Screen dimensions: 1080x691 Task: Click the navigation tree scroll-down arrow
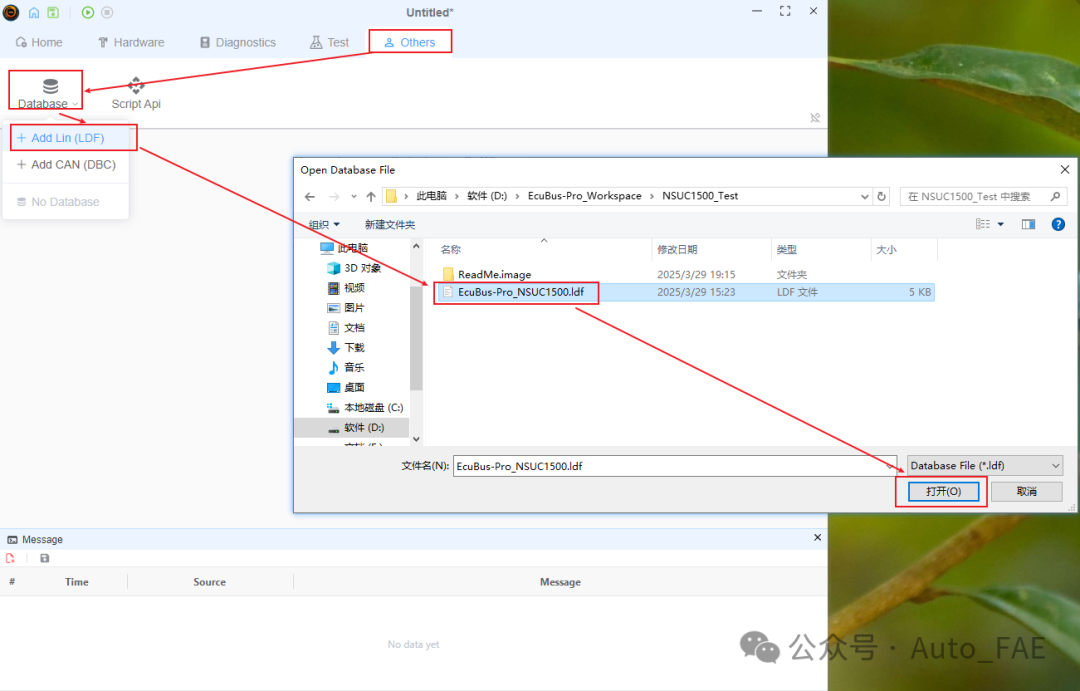tap(416, 439)
